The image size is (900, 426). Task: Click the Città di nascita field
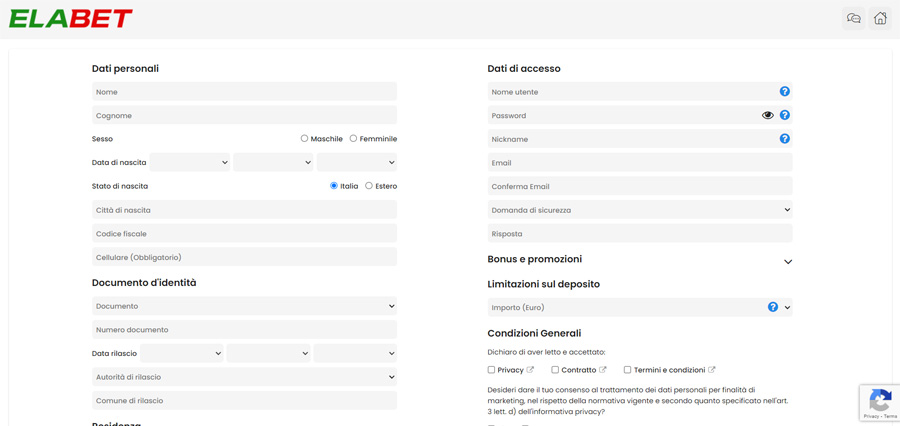point(245,210)
